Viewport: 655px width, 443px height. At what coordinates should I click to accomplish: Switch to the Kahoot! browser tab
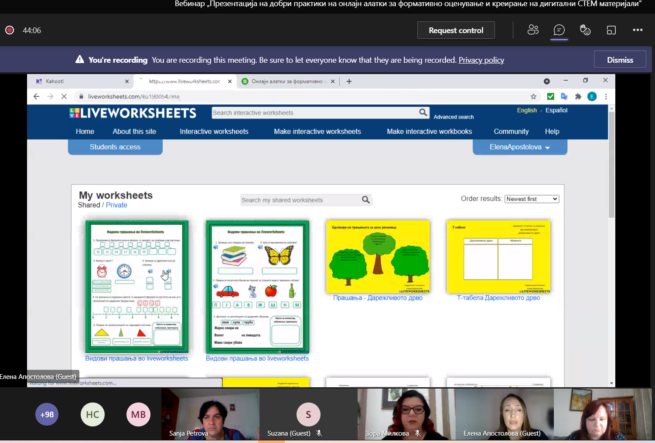coord(80,81)
